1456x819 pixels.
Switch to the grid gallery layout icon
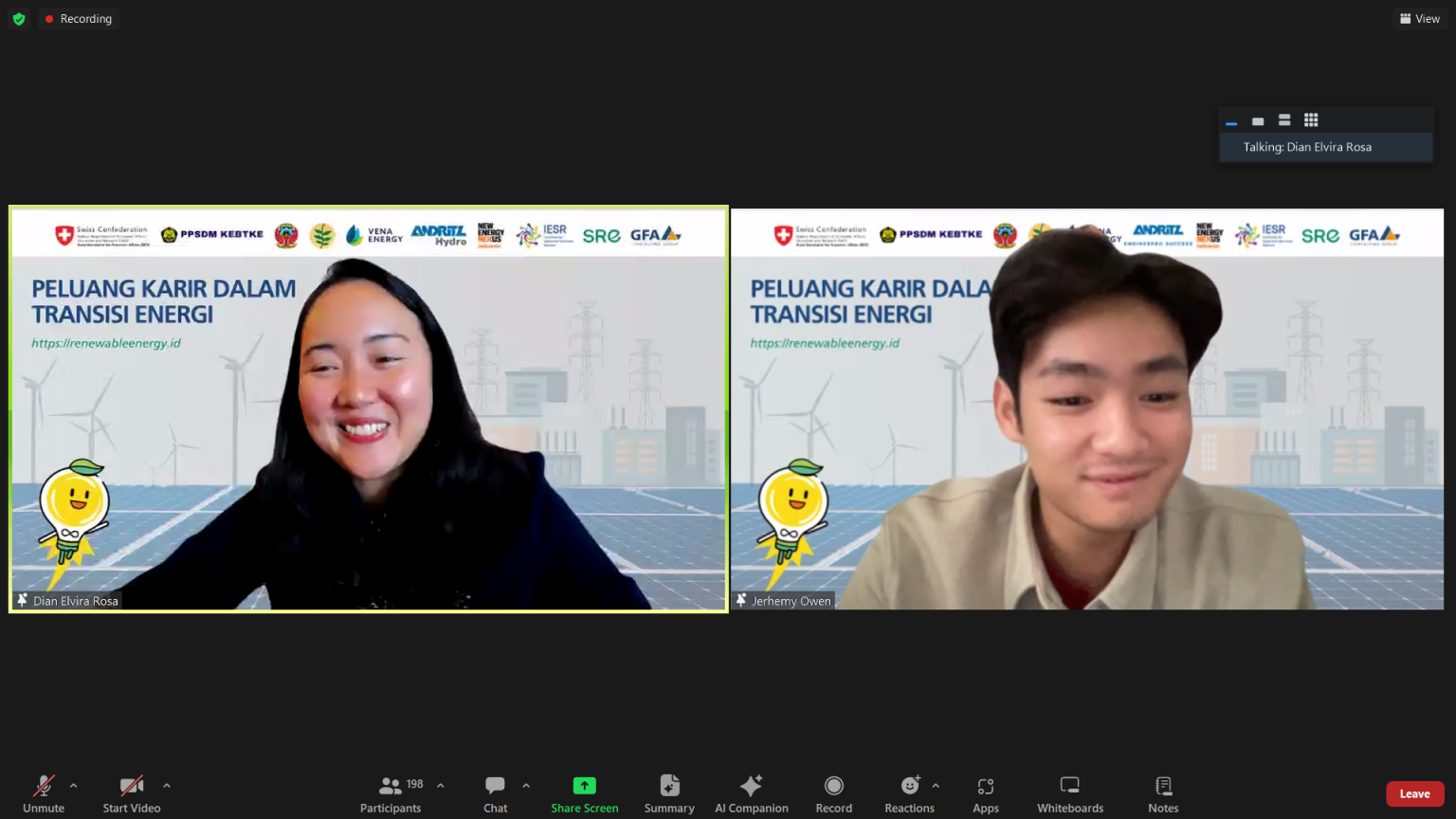click(1311, 120)
